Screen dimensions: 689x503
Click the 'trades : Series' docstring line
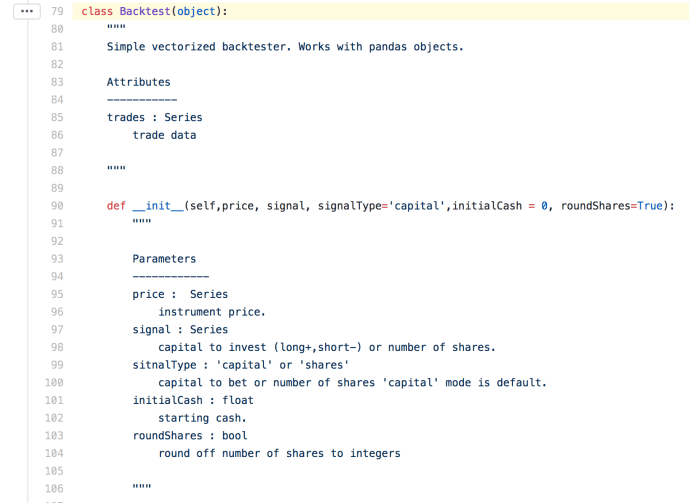pyautogui.click(x=155, y=117)
